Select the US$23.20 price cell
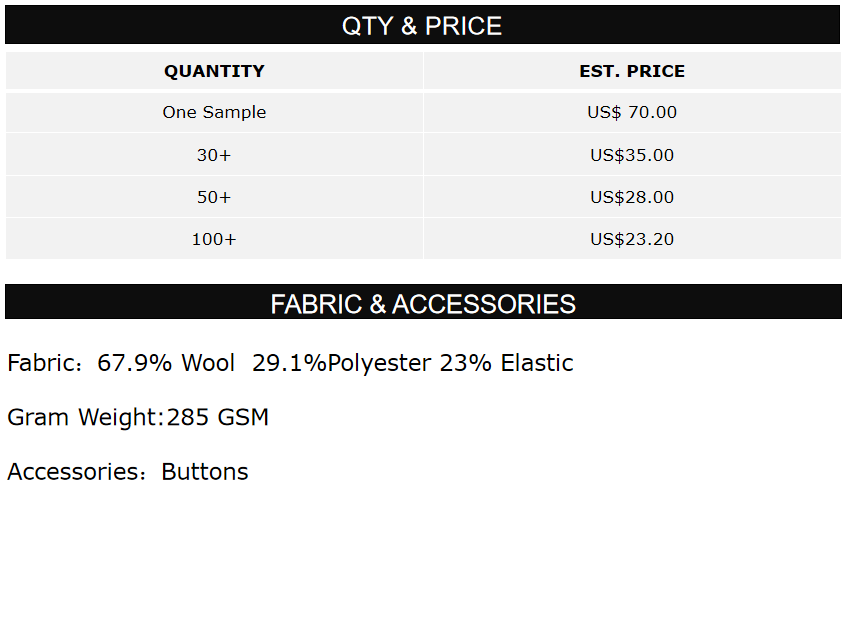Screen dimensions: 845x618 coord(632,240)
